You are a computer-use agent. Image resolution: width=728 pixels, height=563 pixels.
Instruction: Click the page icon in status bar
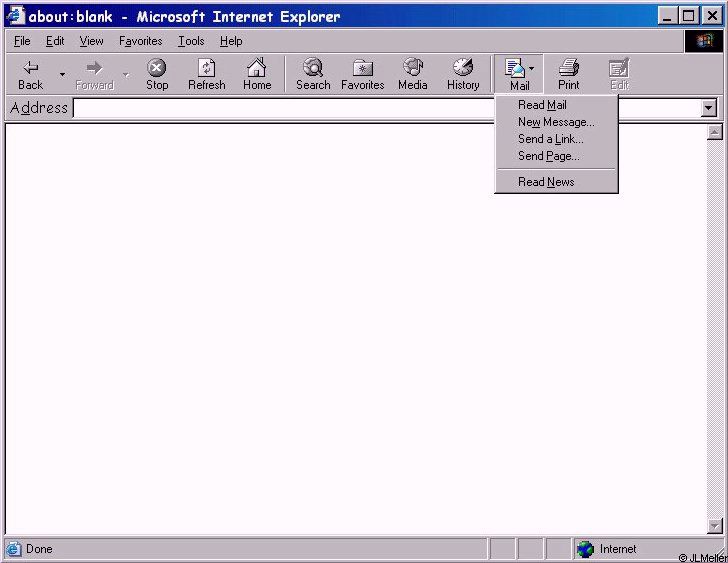coord(13,549)
